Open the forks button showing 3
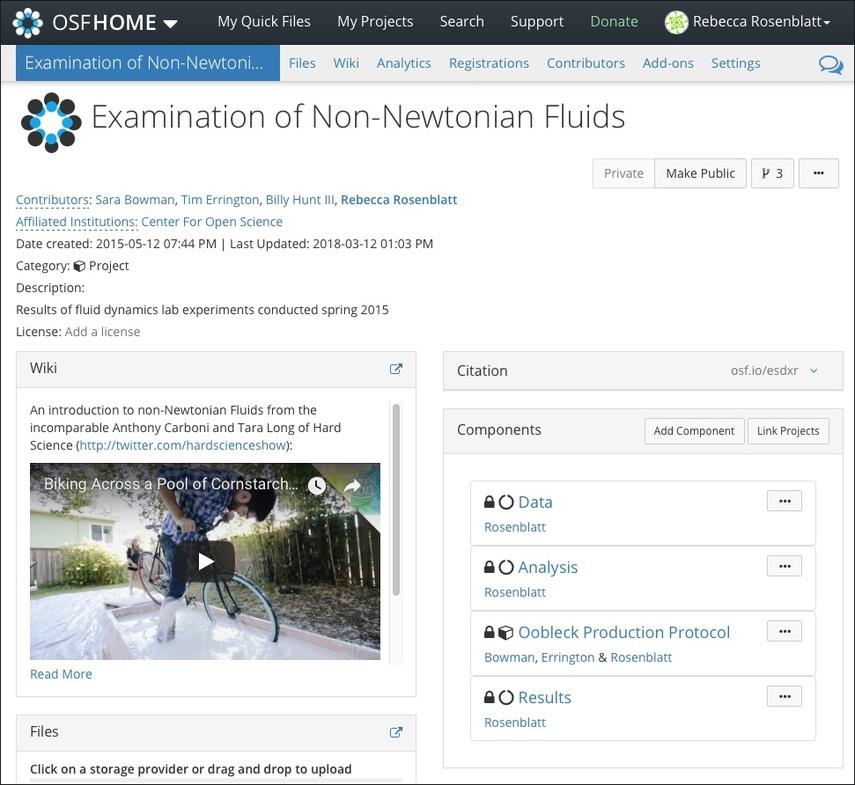 (x=772, y=173)
